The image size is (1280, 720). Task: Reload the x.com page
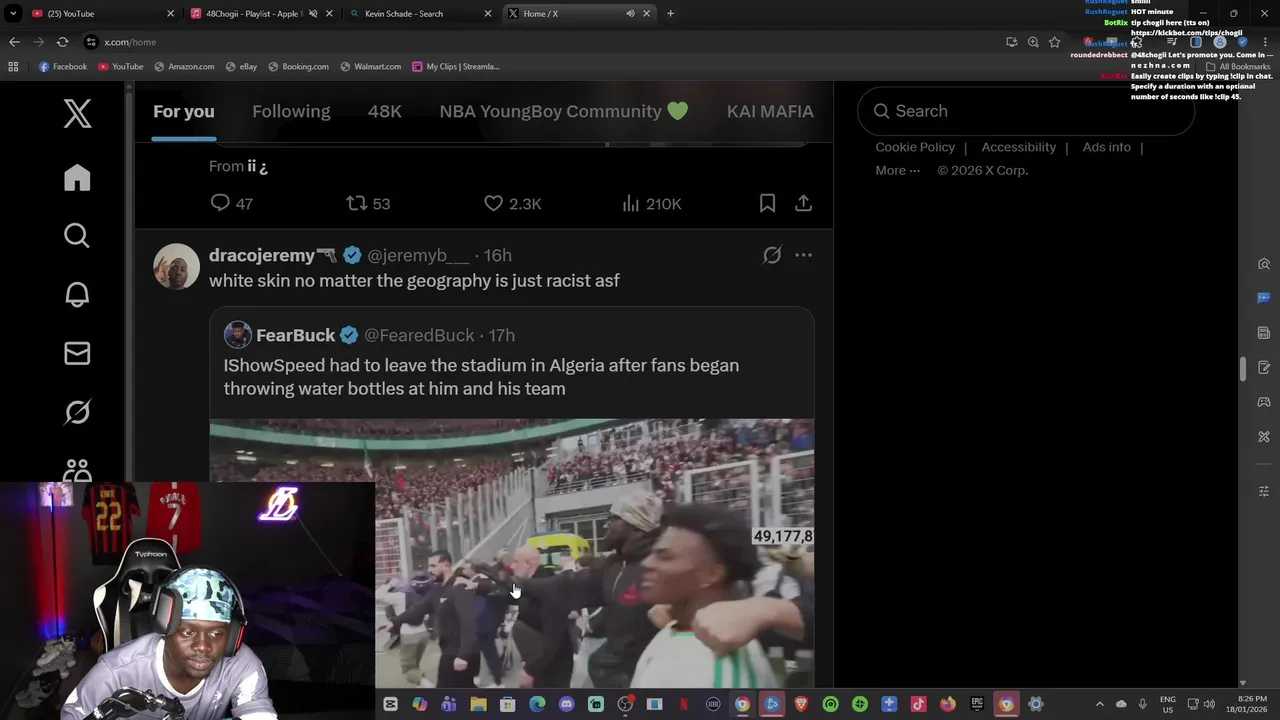tap(62, 42)
